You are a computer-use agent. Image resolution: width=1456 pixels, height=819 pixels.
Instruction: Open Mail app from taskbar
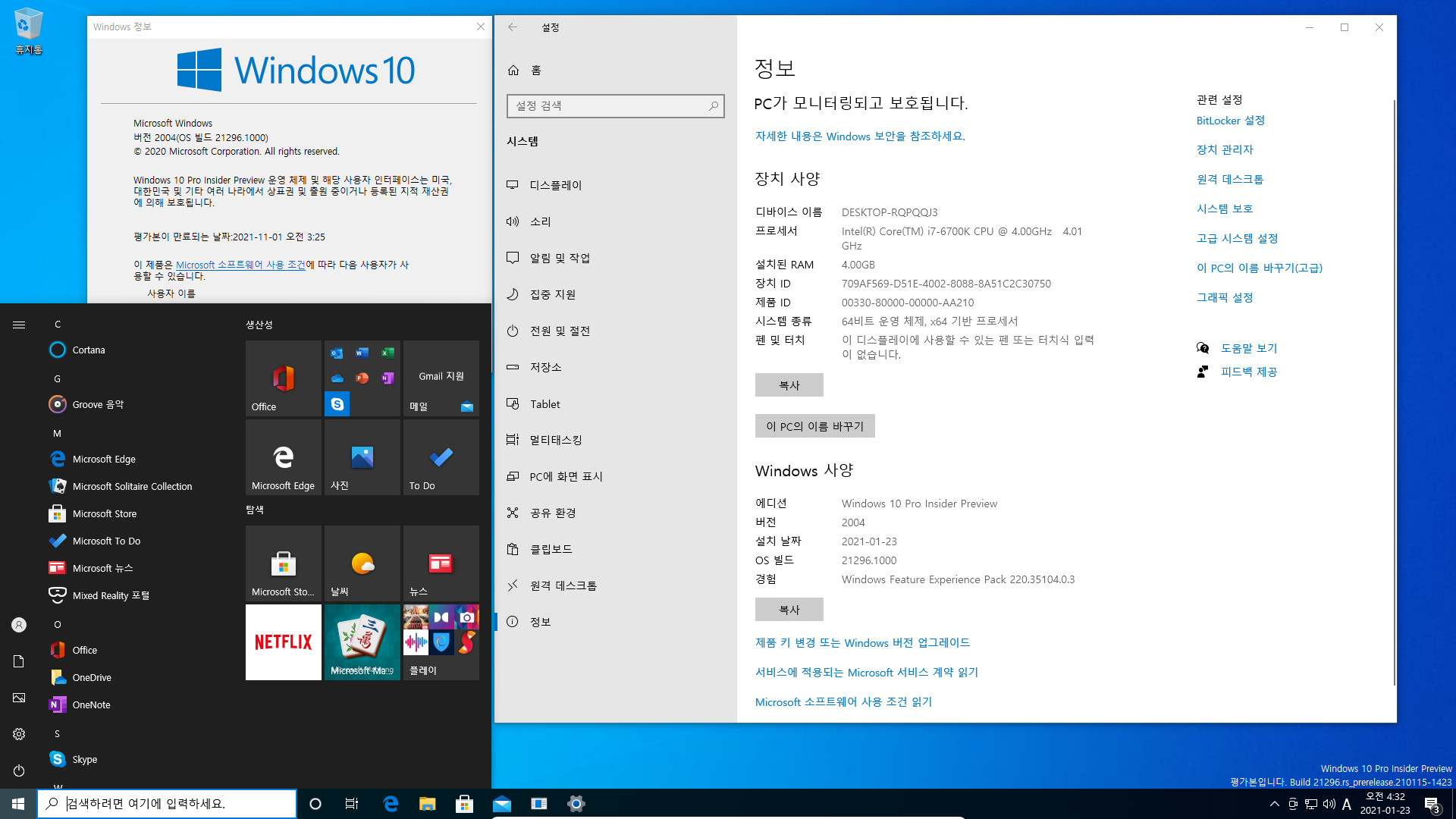pyautogui.click(x=501, y=804)
